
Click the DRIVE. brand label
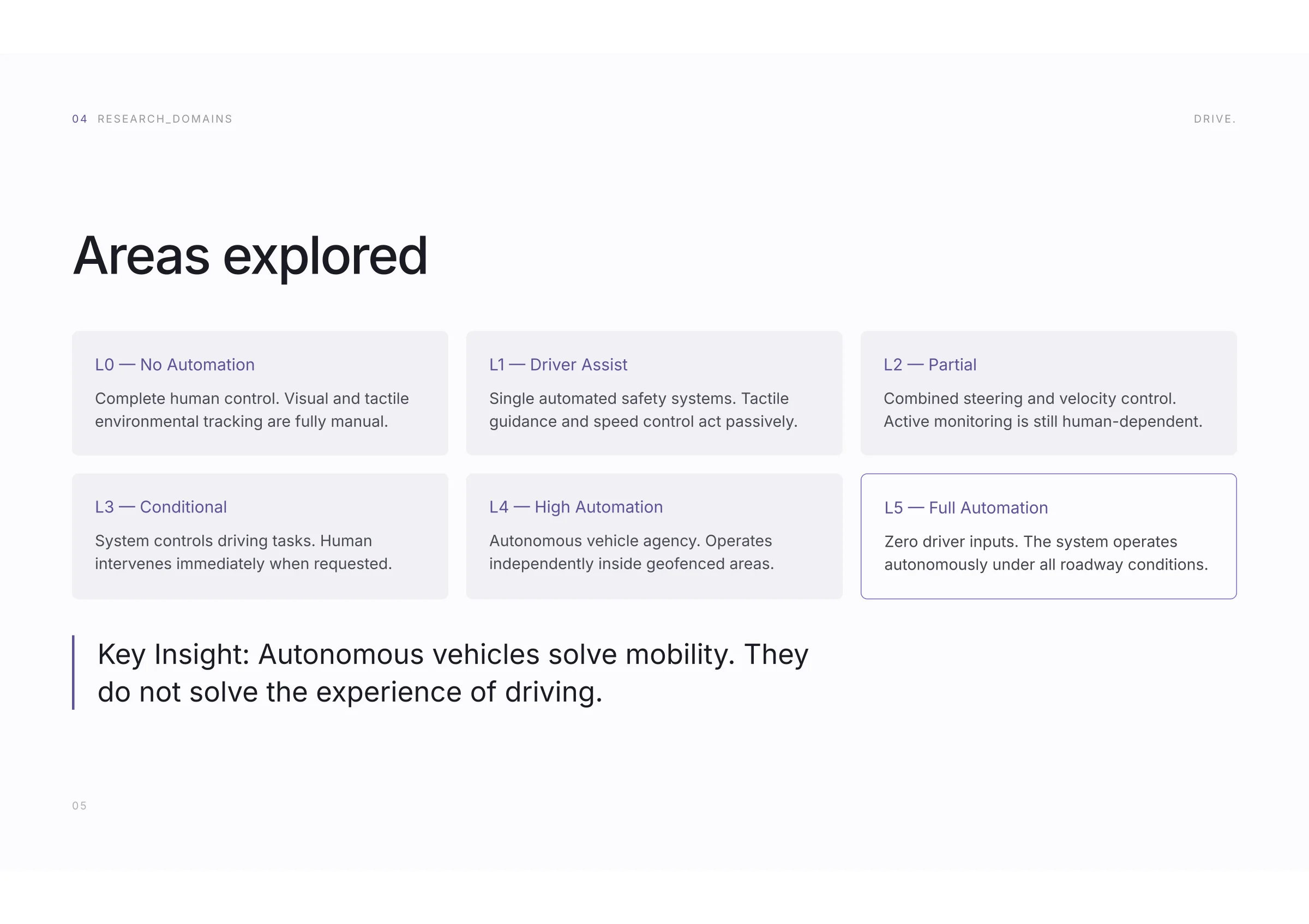pyautogui.click(x=1215, y=119)
